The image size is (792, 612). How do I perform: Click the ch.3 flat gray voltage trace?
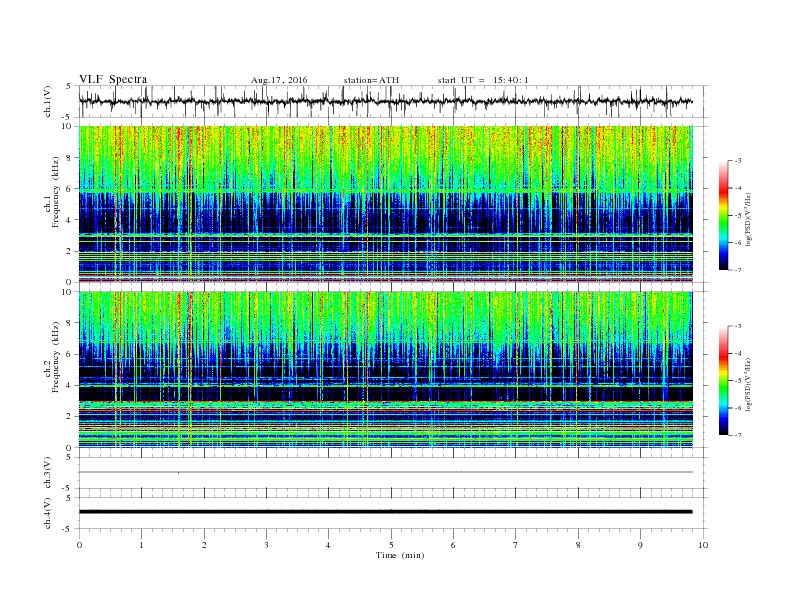385,472
